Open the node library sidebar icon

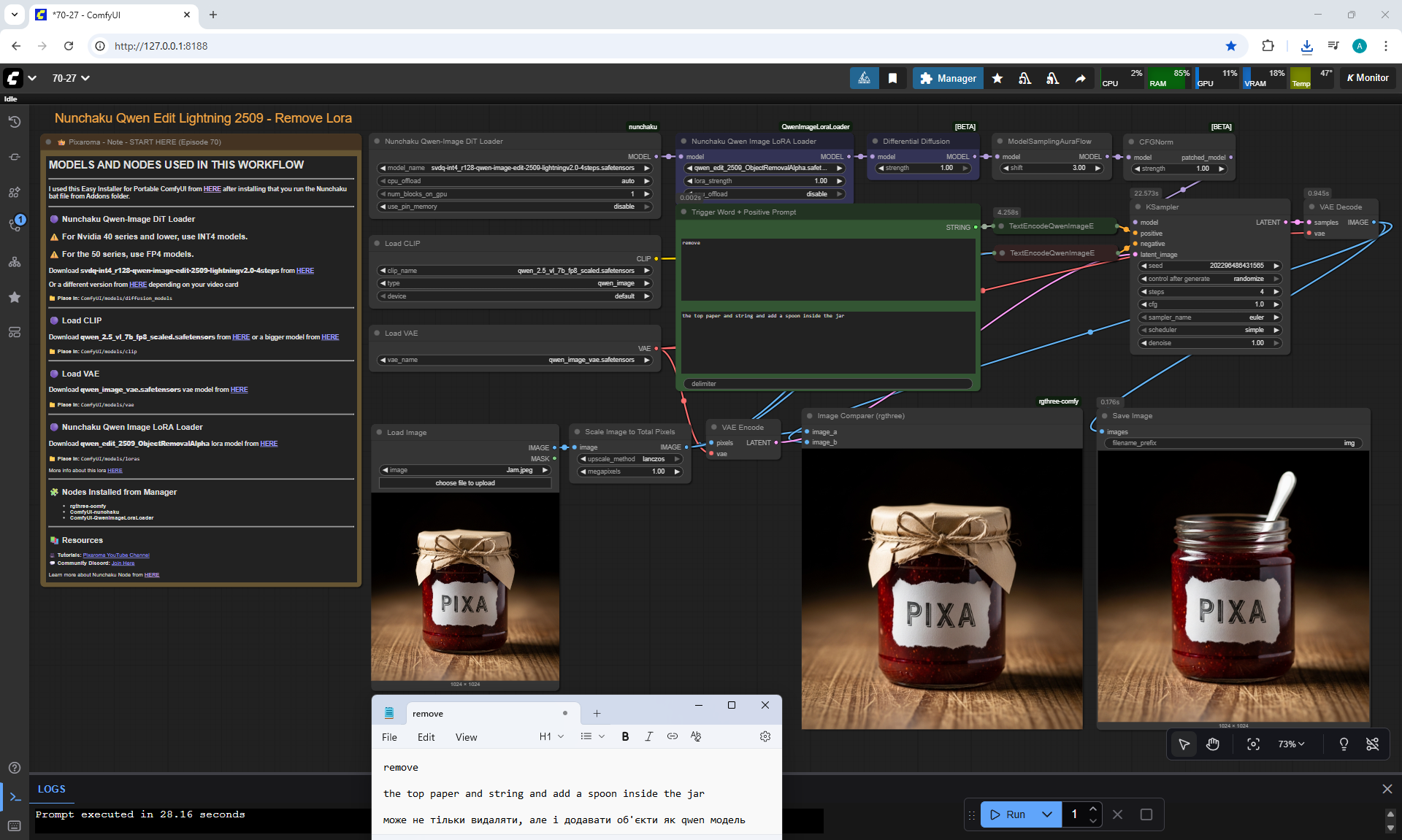point(14,192)
